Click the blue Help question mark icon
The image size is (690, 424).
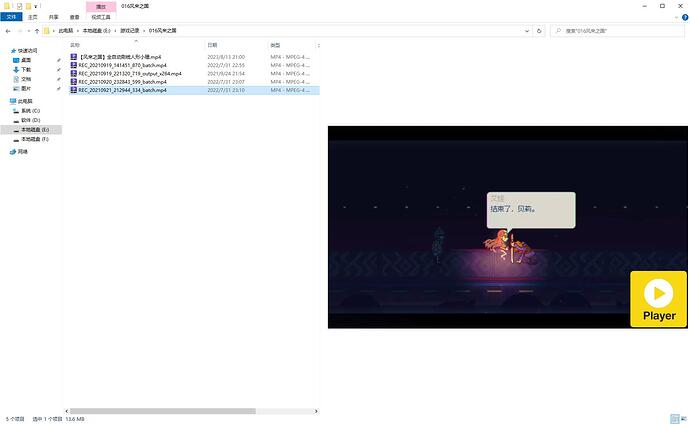pyautogui.click(x=684, y=17)
